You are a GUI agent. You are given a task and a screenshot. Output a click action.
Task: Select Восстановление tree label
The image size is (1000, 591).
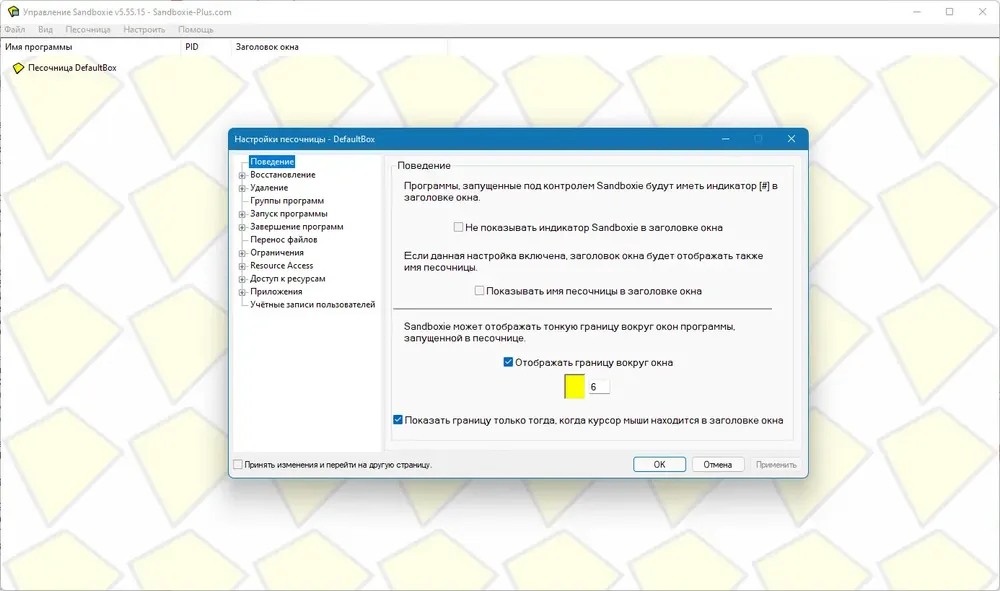click(x=283, y=175)
